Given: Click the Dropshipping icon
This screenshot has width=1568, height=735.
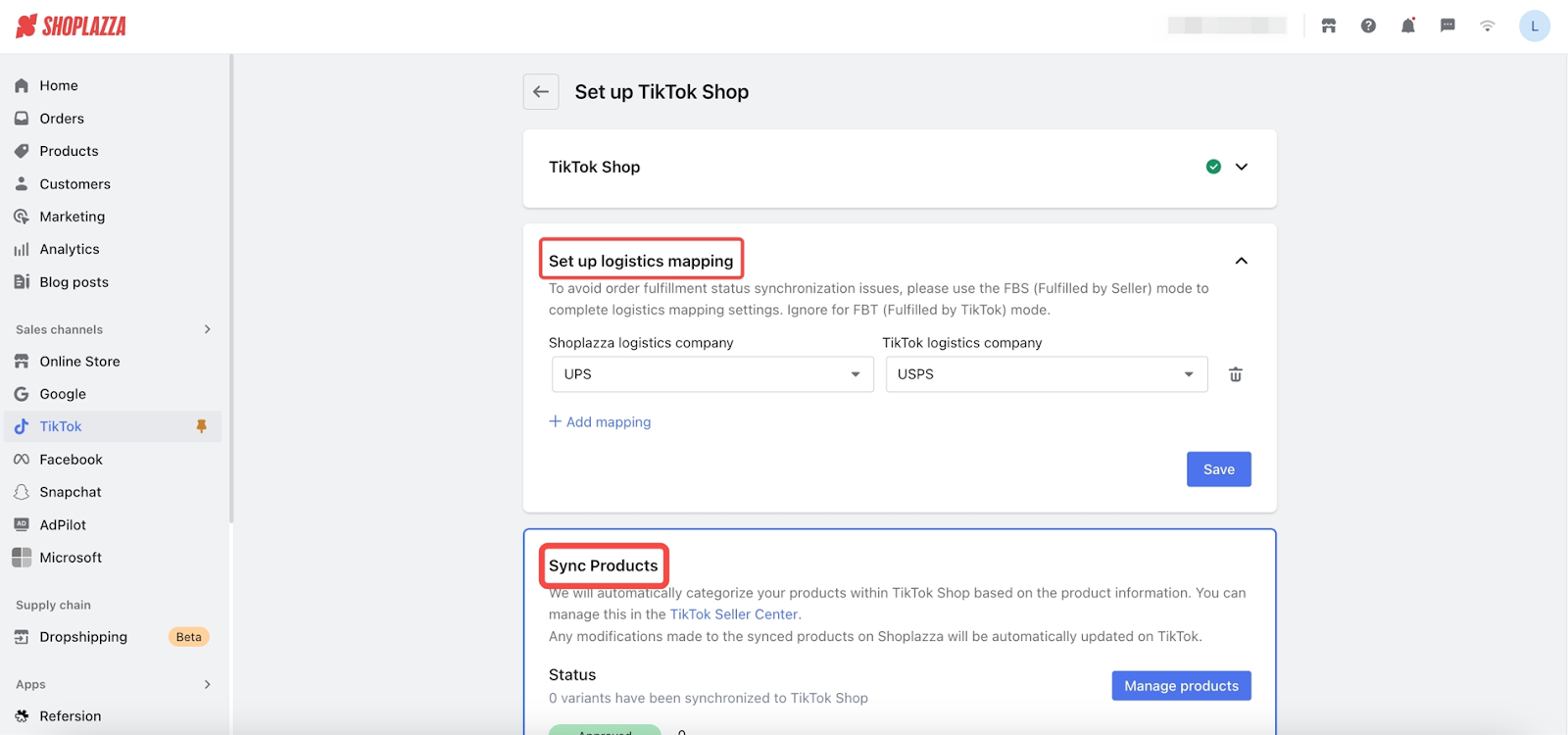Looking at the screenshot, I should pos(22,637).
